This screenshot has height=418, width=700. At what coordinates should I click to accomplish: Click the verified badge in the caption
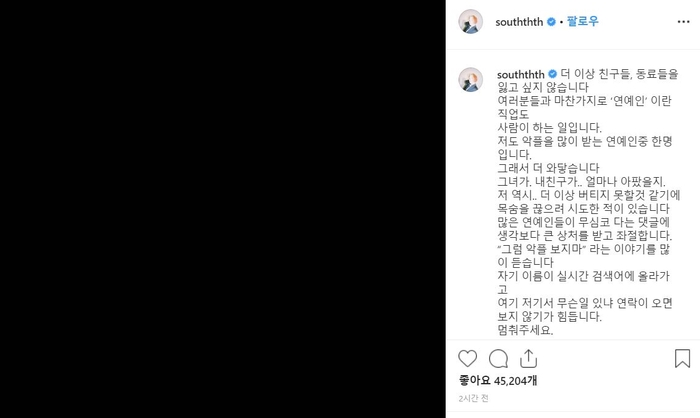point(552,74)
